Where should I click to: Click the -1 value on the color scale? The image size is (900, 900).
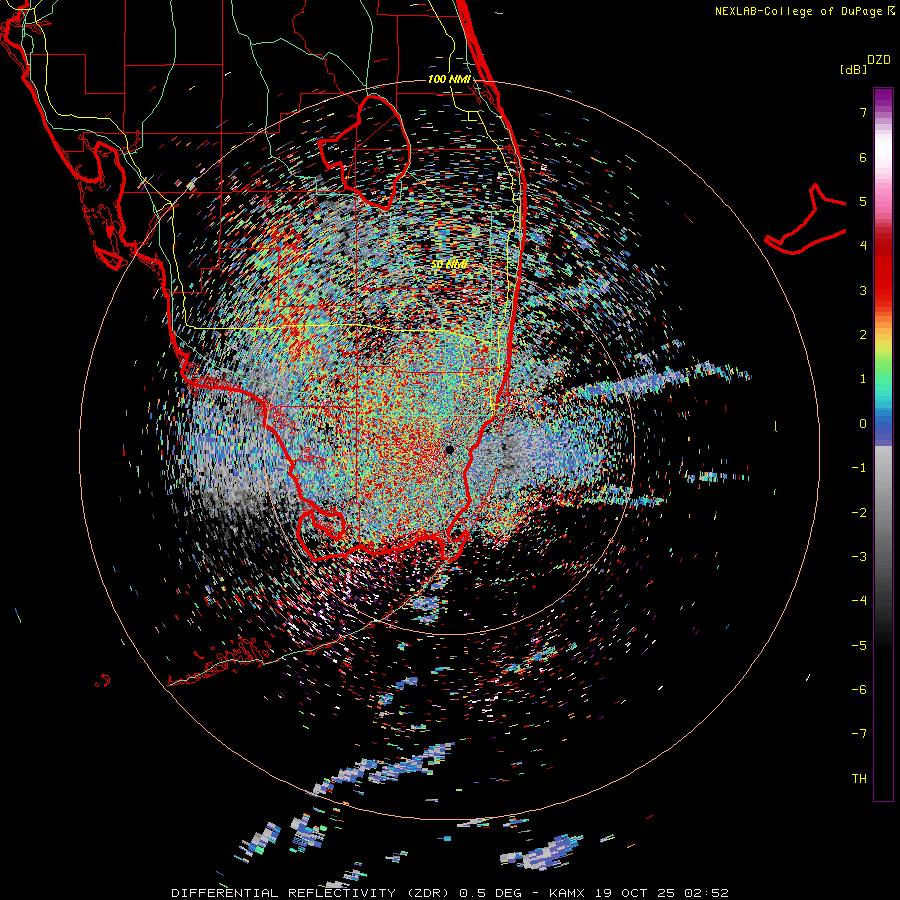click(859, 468)
